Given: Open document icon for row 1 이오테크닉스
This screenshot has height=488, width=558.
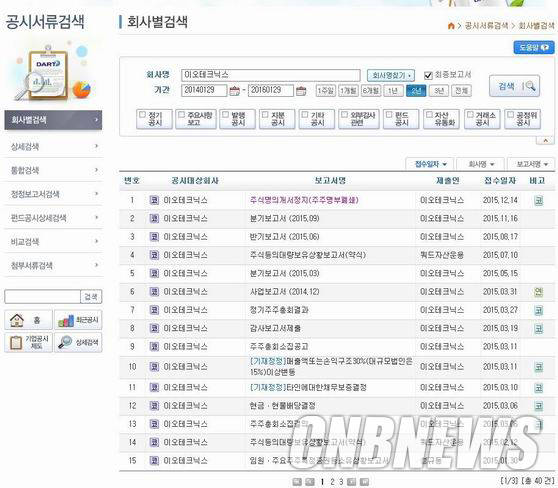Looking at the screenshot, I should point(154,200).
